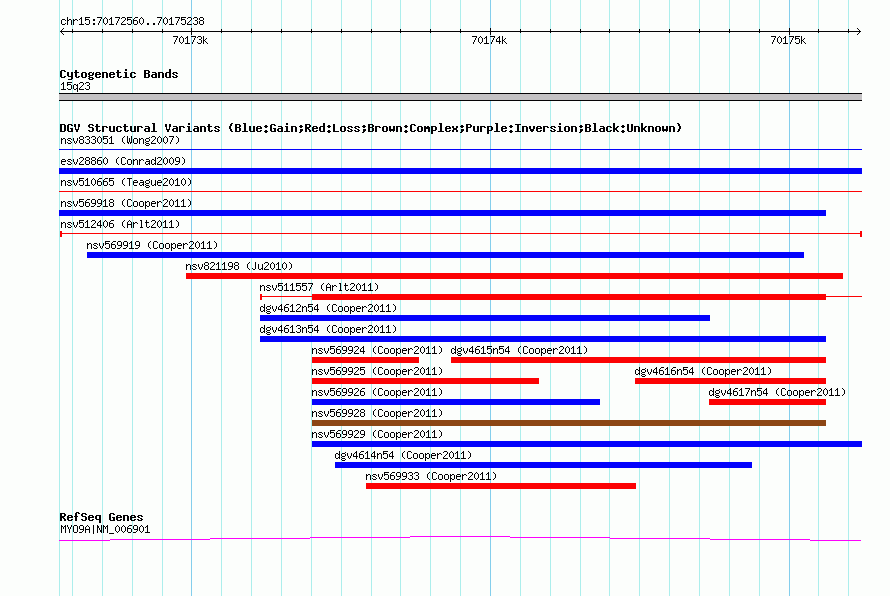Click the 70175k ruler label

788,40
